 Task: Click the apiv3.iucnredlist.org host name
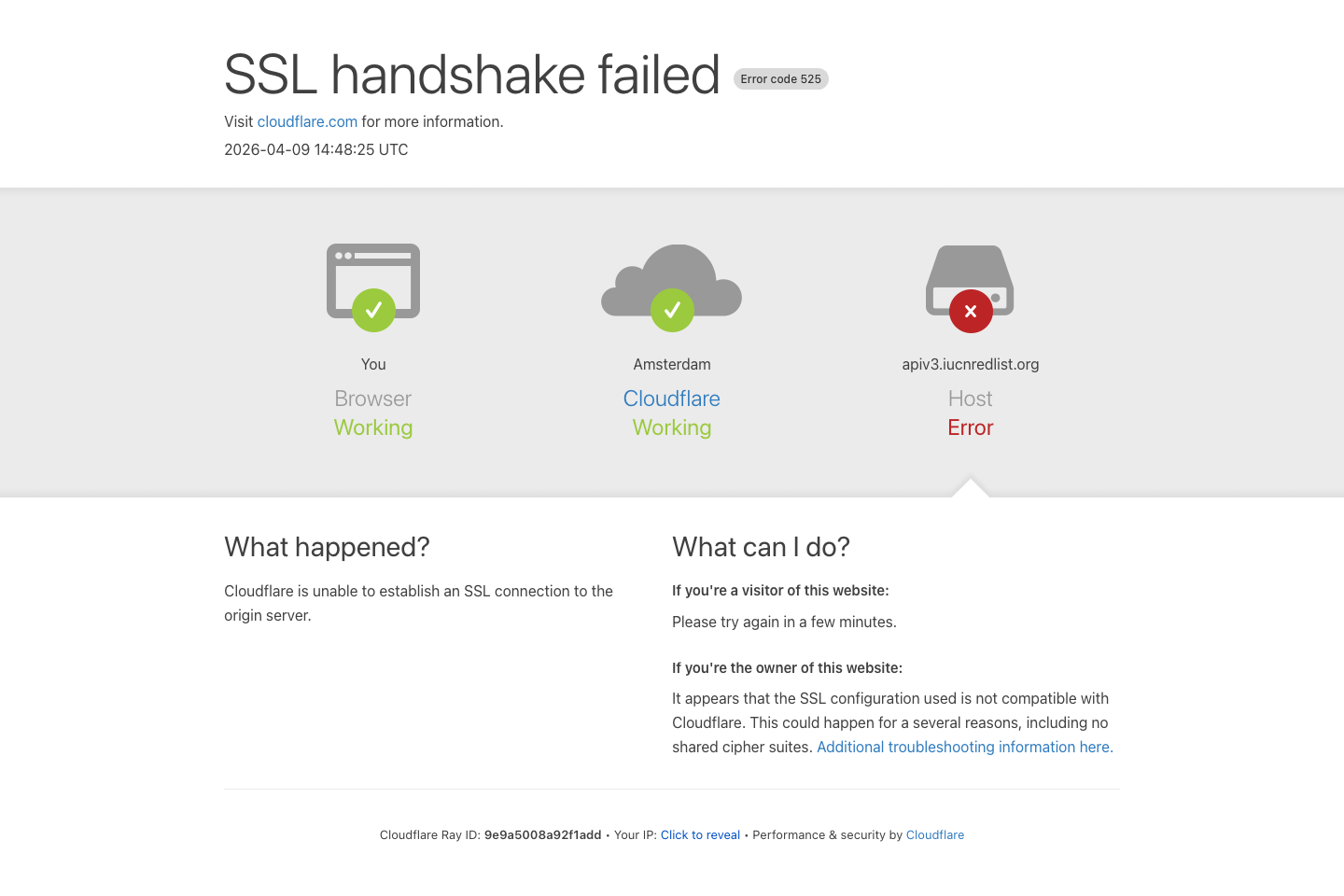point(971,365)
